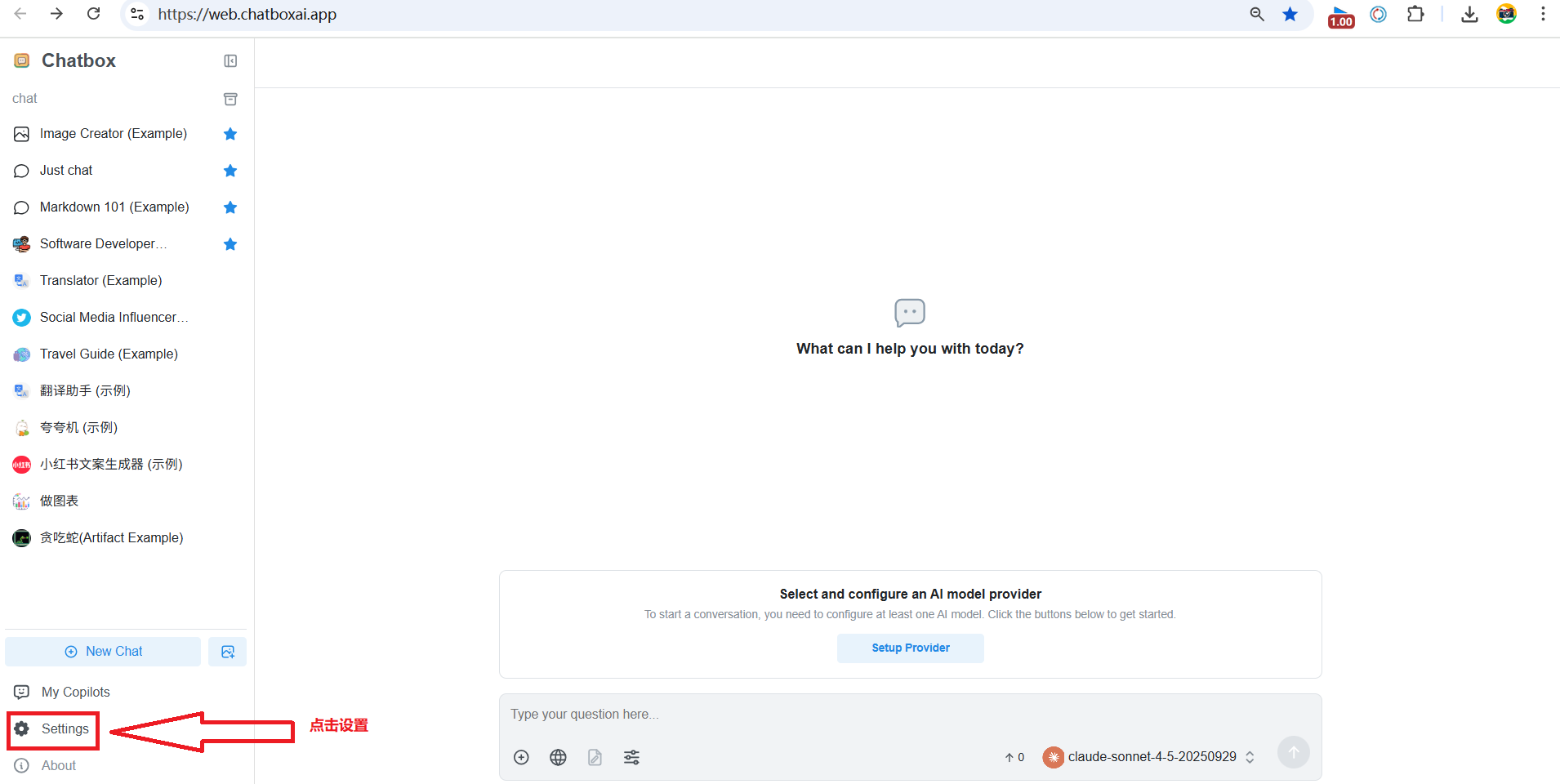Image resolution: width=1560 pixels, height=784 pixels.
Task: Open the archive icon beside chat label
Action: (230, 99)
